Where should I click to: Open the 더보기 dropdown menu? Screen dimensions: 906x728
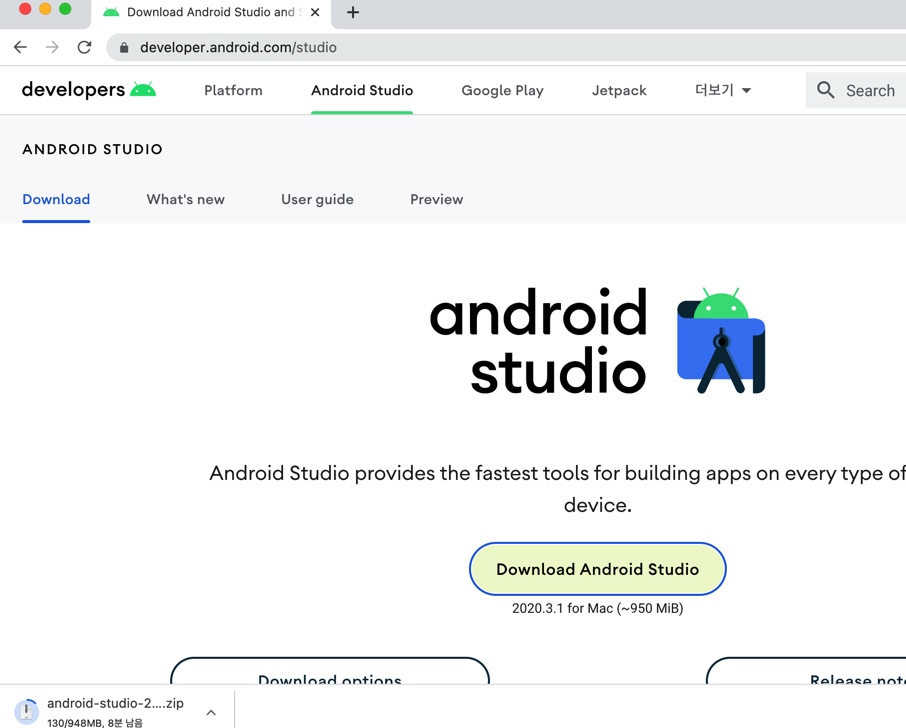pyautogui.click(x=723, y=90)
